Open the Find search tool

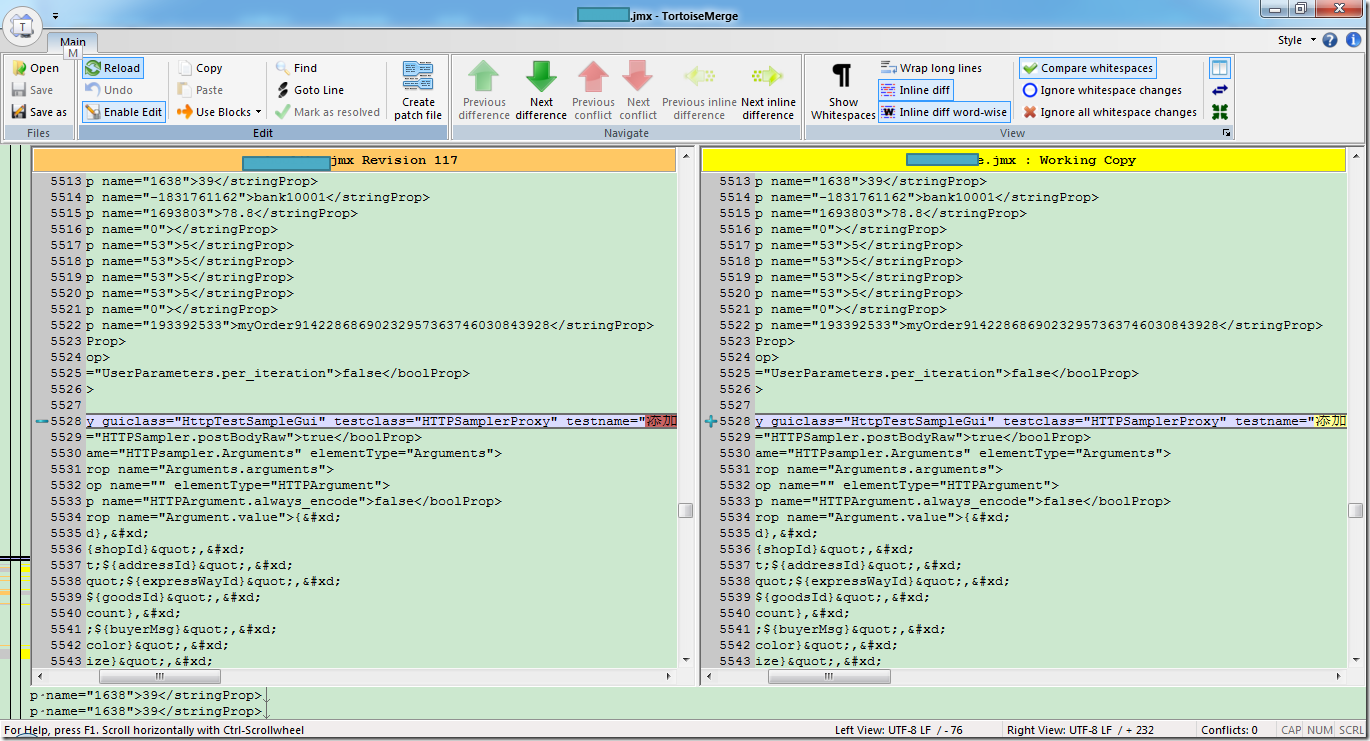pyautogui.click(x=296, y=68)
